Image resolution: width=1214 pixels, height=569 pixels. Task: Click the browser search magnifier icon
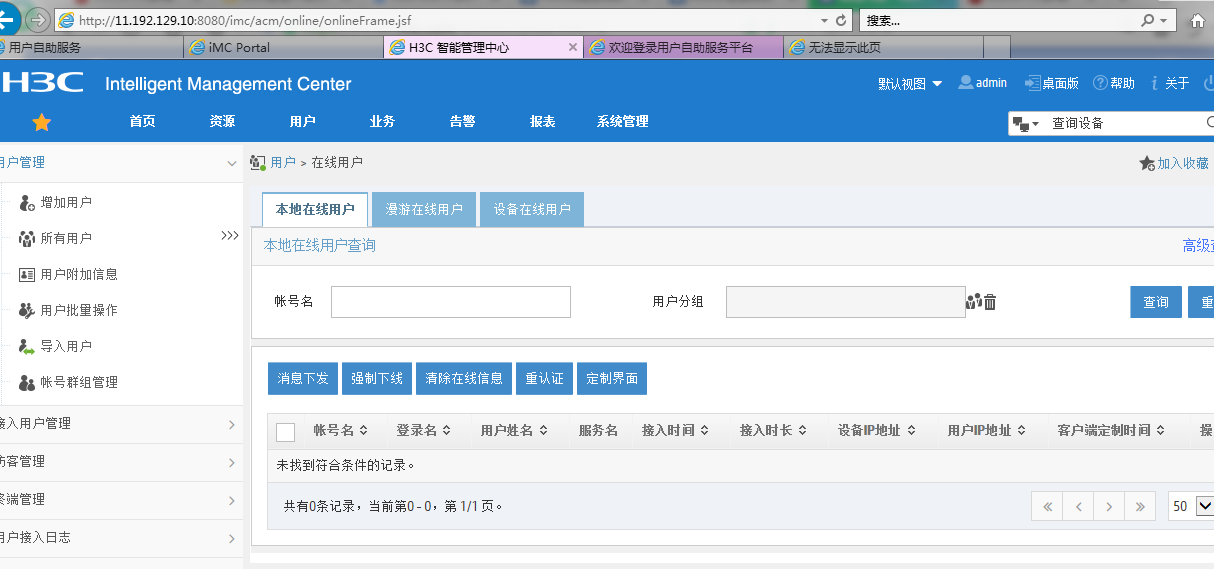coord(1147,20)
